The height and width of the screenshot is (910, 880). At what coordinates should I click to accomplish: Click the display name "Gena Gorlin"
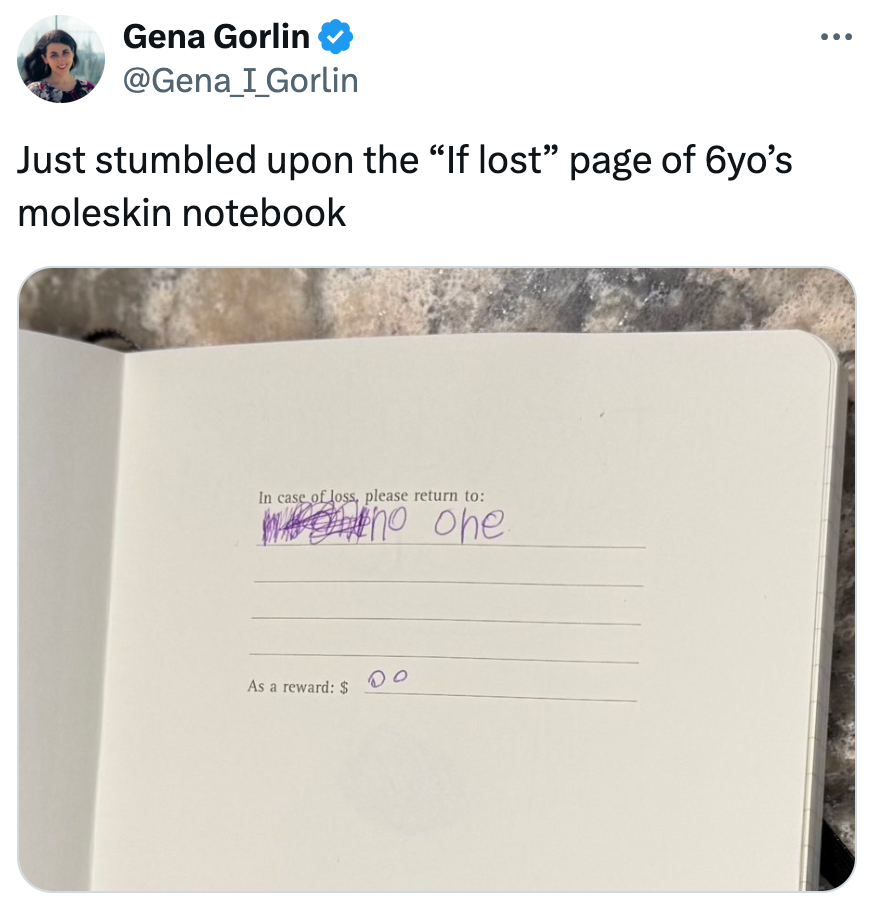216,38
